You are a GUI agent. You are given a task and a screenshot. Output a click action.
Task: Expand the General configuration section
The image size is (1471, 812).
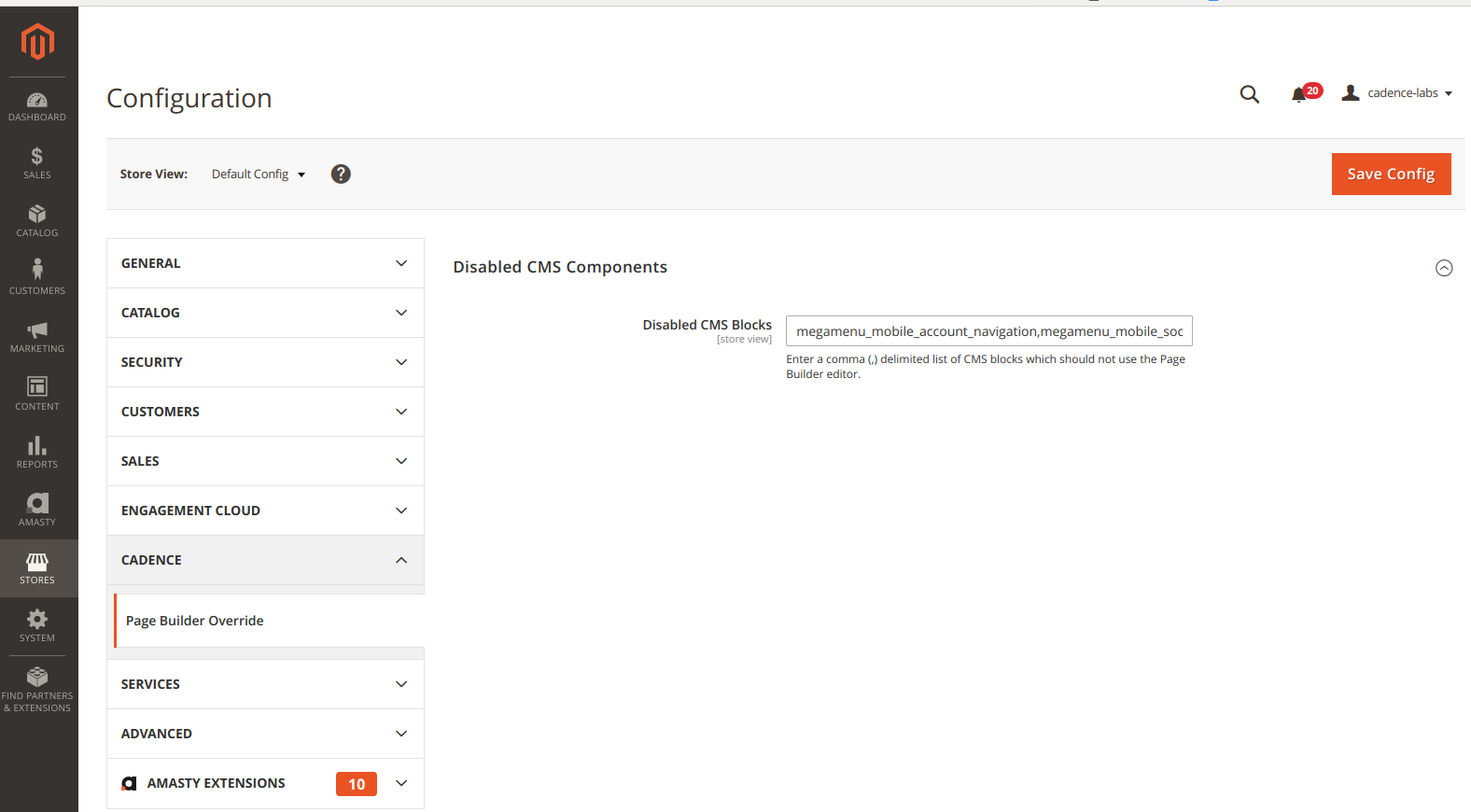pyautogui.click(x=265, y=263)
